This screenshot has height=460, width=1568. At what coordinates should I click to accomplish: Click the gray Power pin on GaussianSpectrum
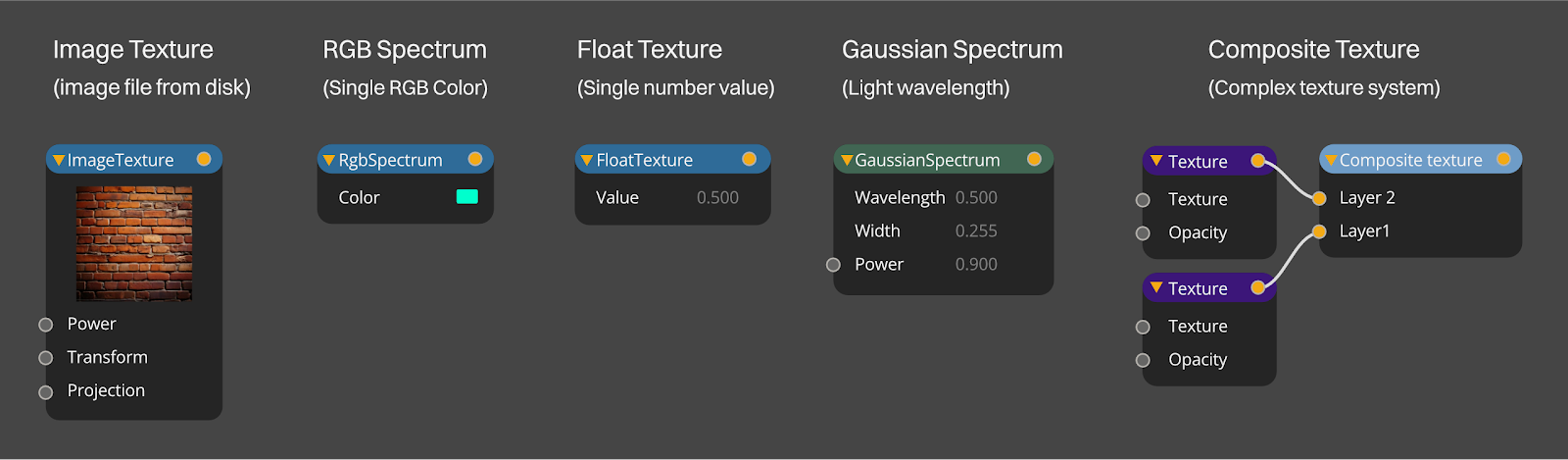833,265
